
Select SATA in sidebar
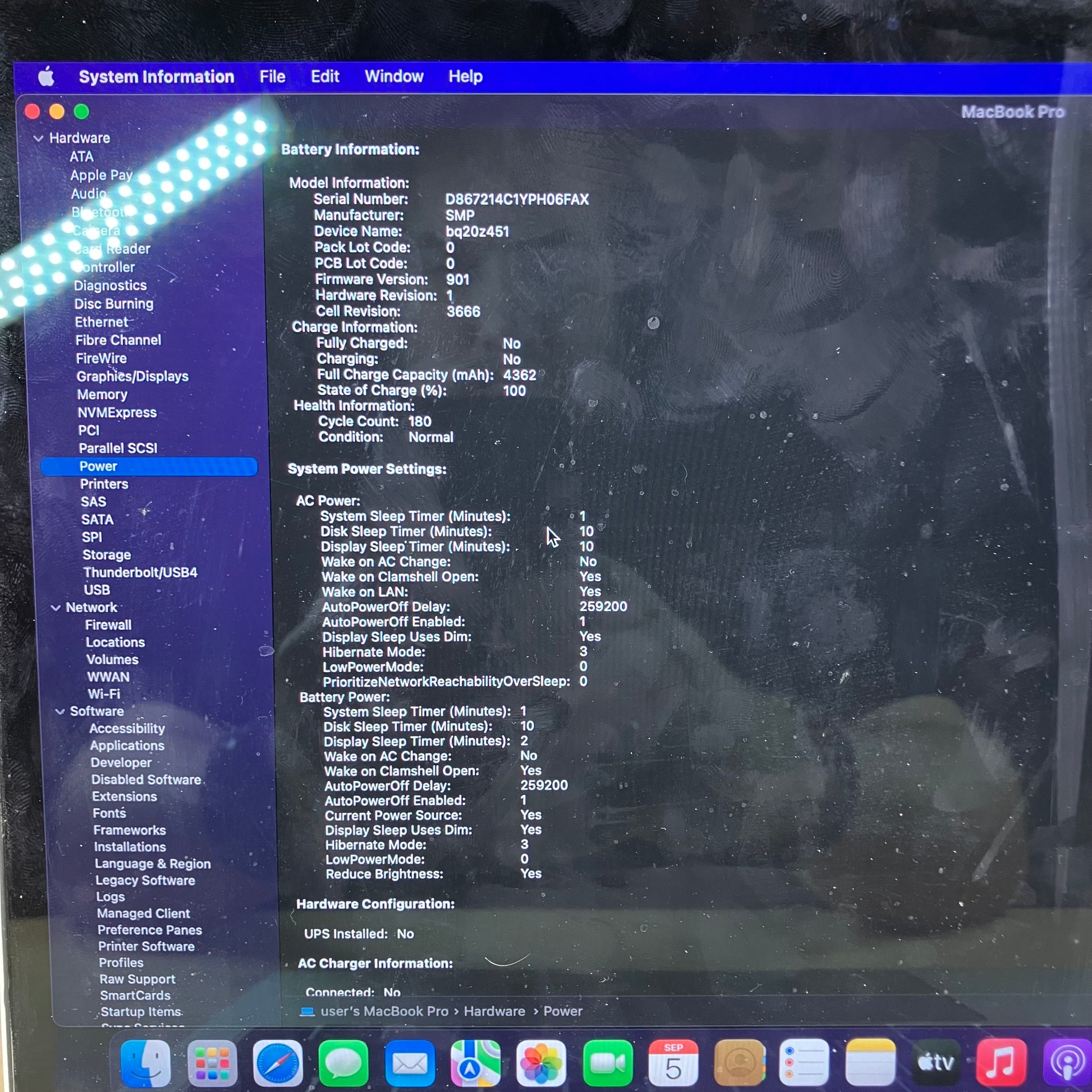pyautogui.click(x=97, y=520)
